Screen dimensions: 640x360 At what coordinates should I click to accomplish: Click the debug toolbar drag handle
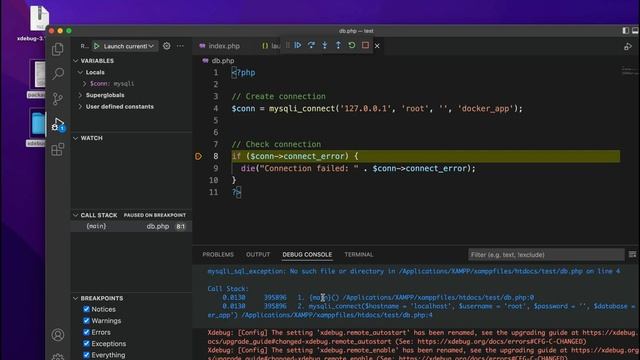[x=288, y=45]
